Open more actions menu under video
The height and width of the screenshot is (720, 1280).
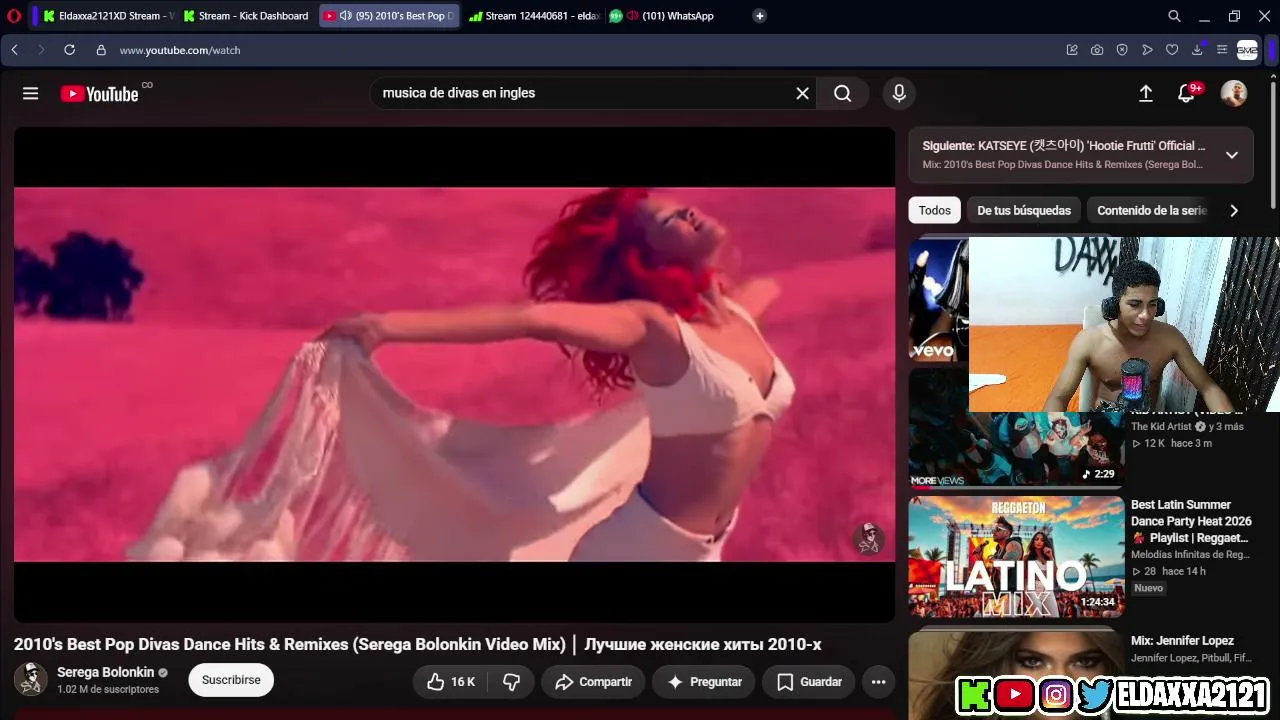[x=878, y=682]
